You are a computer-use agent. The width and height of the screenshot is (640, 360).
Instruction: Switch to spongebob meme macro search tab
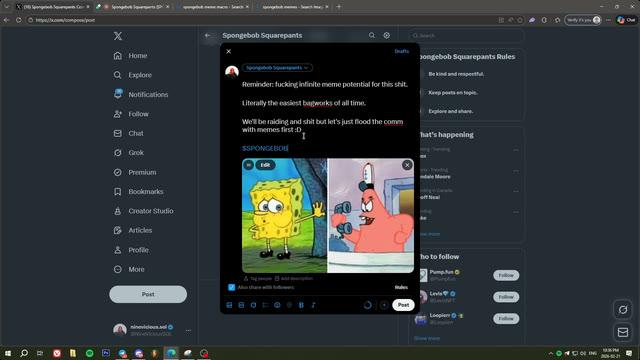point(212,7)
